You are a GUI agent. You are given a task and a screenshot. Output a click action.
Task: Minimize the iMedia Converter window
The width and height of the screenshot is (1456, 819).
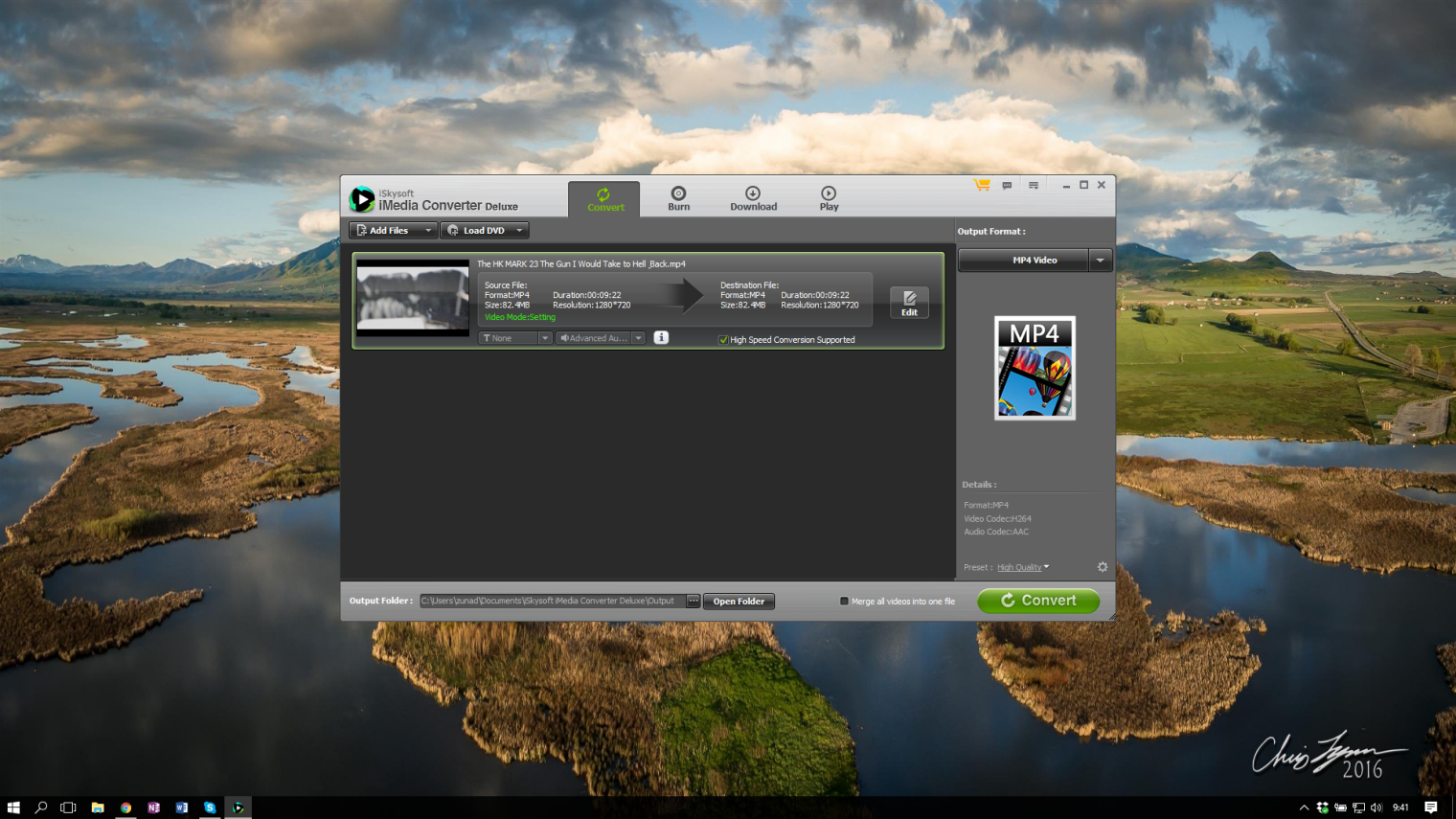point(1066,186)
